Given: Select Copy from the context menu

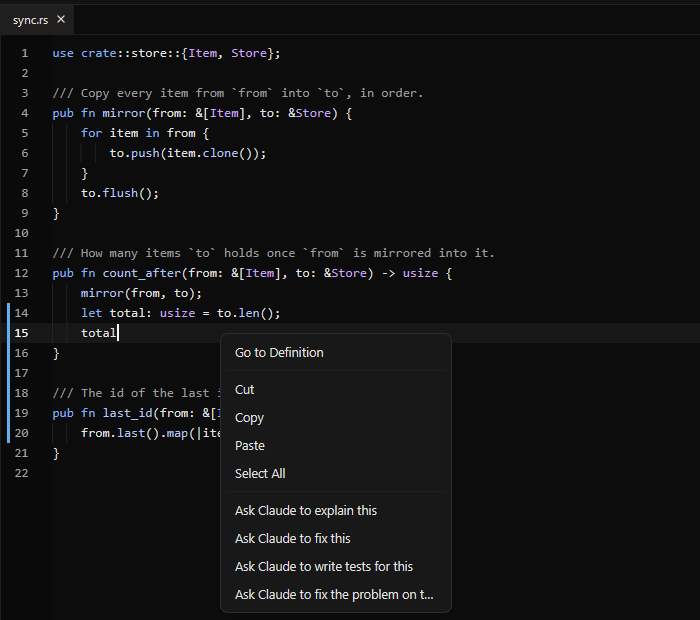Looking at the screenshot, I should coord(336,418).
